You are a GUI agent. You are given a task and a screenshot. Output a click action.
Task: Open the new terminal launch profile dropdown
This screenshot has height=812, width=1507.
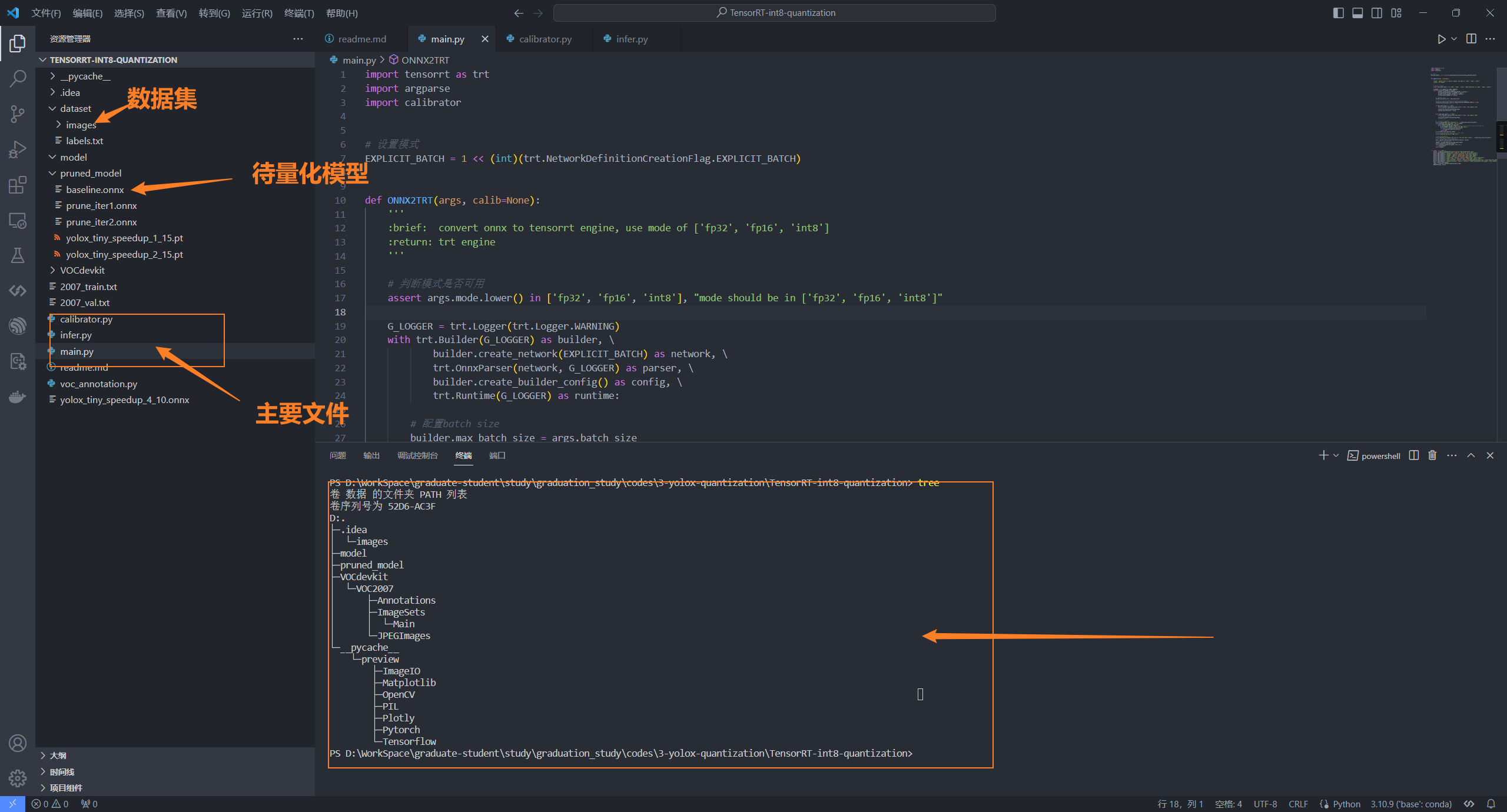(1336, 455)
